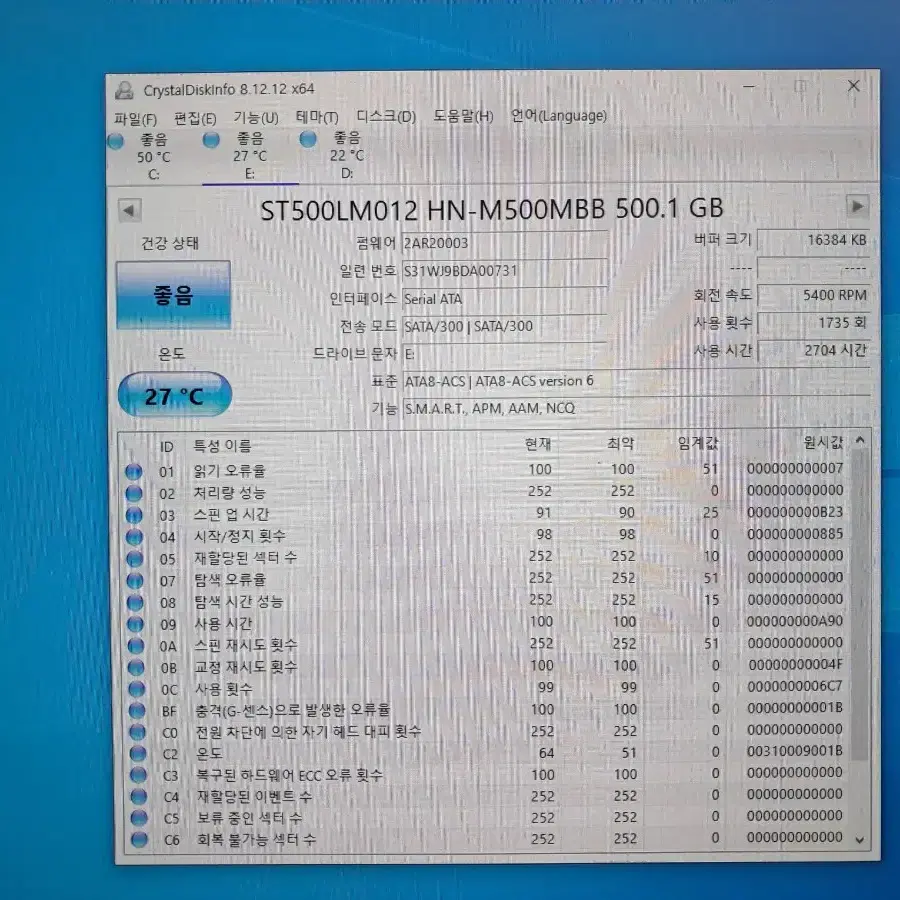Click the ID column header

point(166,447)
